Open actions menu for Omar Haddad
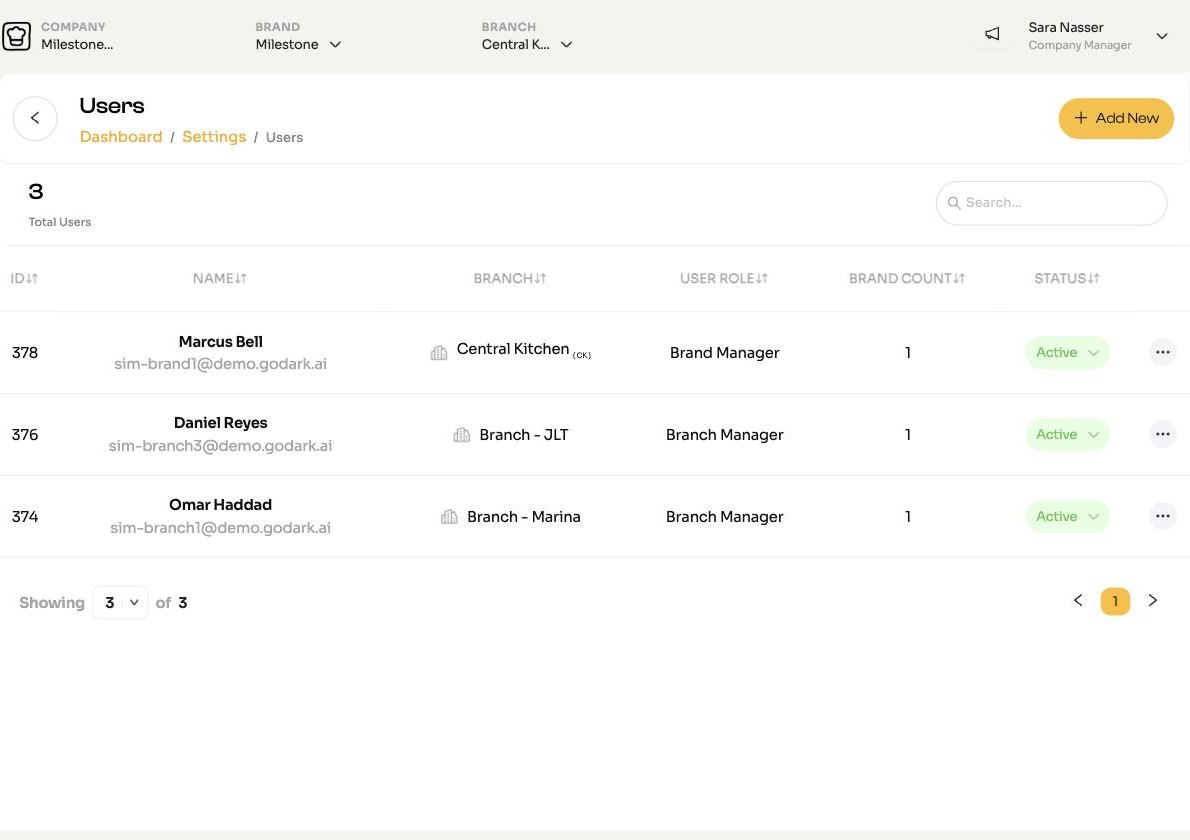Screen dimensions: 1190x840 coord(1162,516)
